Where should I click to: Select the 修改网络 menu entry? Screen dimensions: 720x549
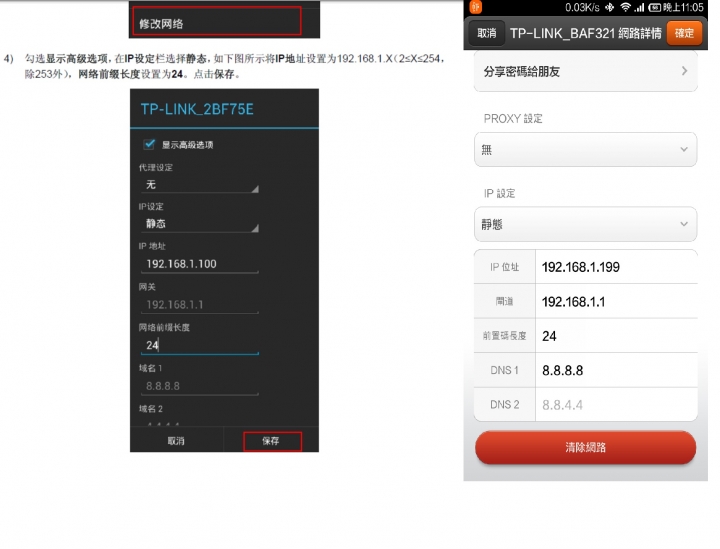217,22
